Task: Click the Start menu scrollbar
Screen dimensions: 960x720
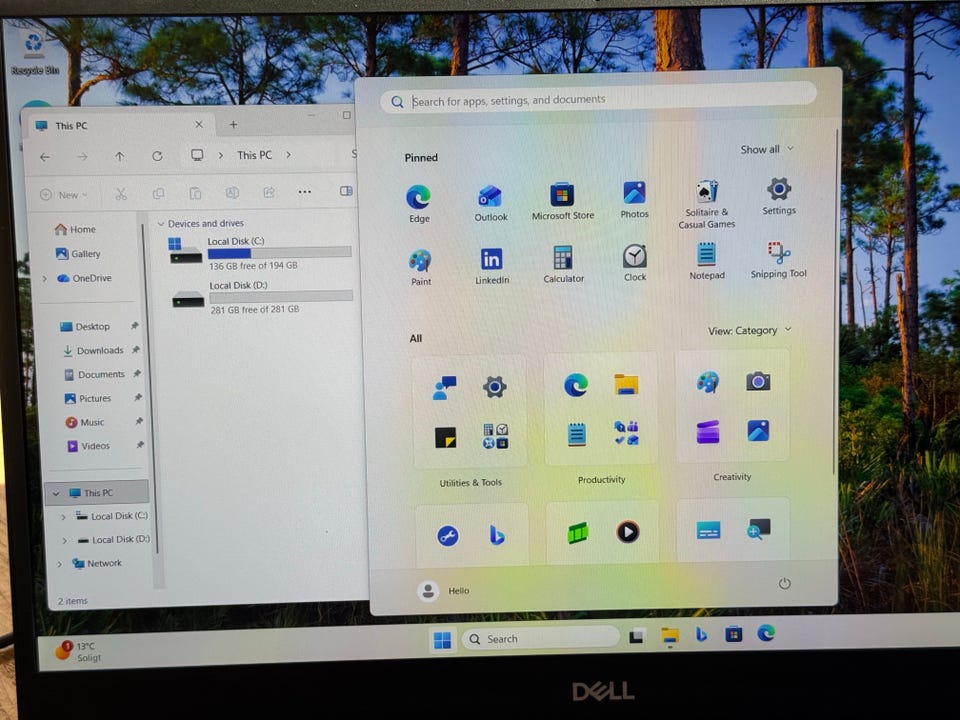Action: coord(834,301)
